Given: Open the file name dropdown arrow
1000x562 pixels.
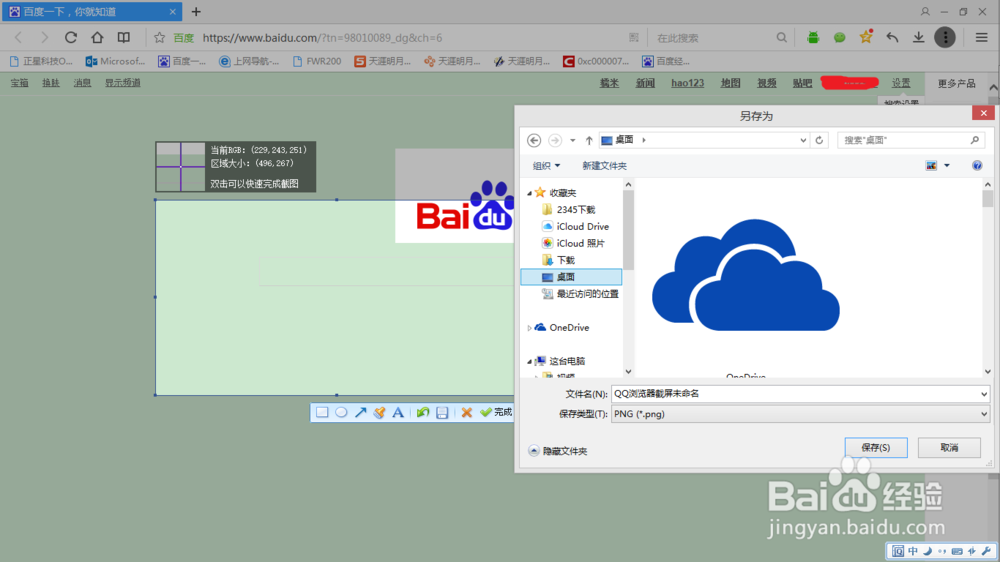Looking at the screenshot, I should pos(983,394).
